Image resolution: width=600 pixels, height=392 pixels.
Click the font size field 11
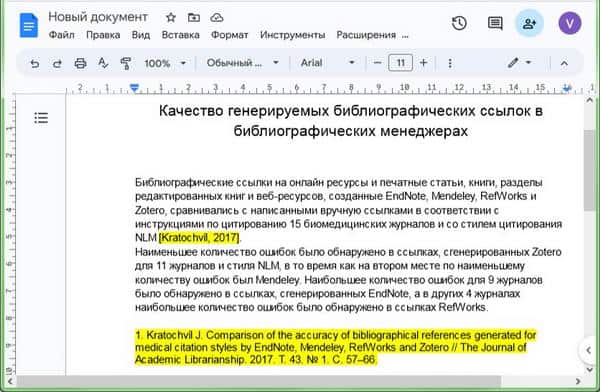pyautogui.click(x=400, y=63)
